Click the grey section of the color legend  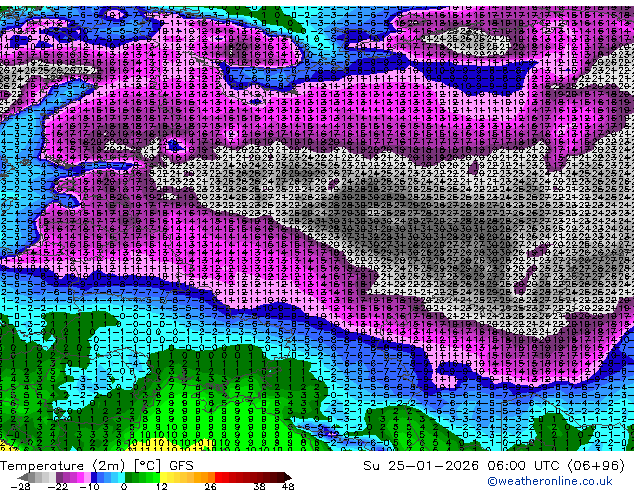tap(38, 477)
